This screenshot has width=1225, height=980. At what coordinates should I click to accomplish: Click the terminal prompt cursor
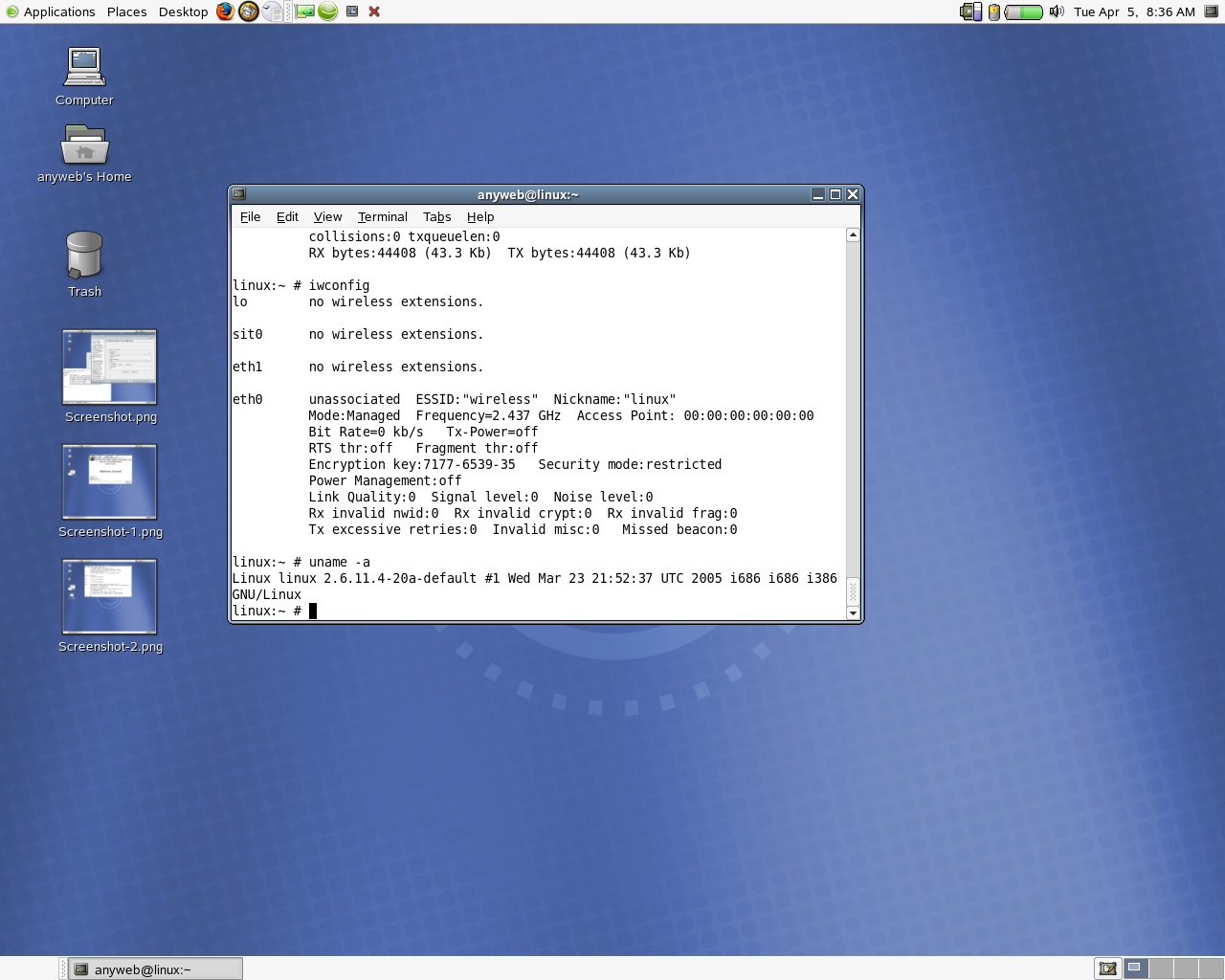[312, 611]
